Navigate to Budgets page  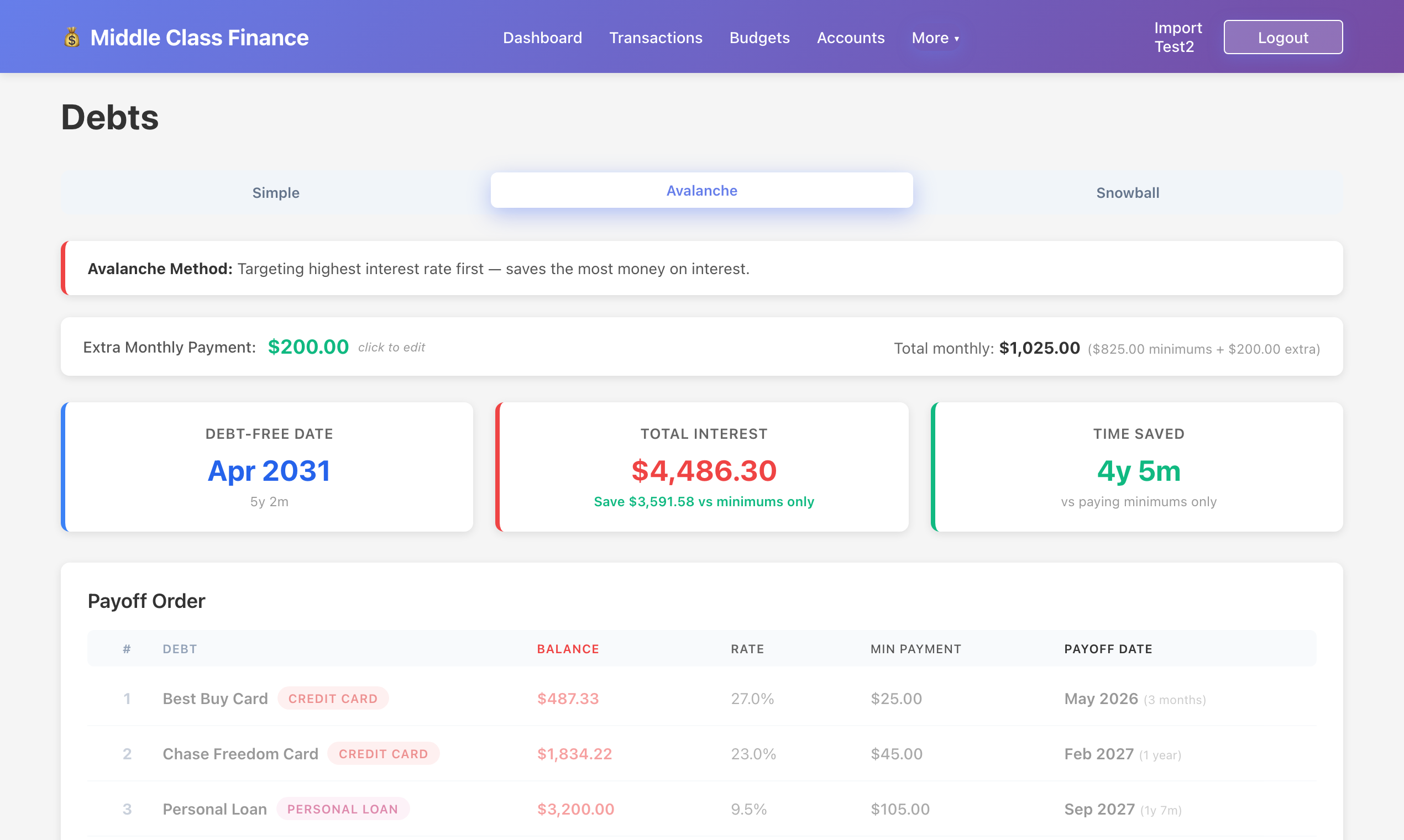[758, 38]
